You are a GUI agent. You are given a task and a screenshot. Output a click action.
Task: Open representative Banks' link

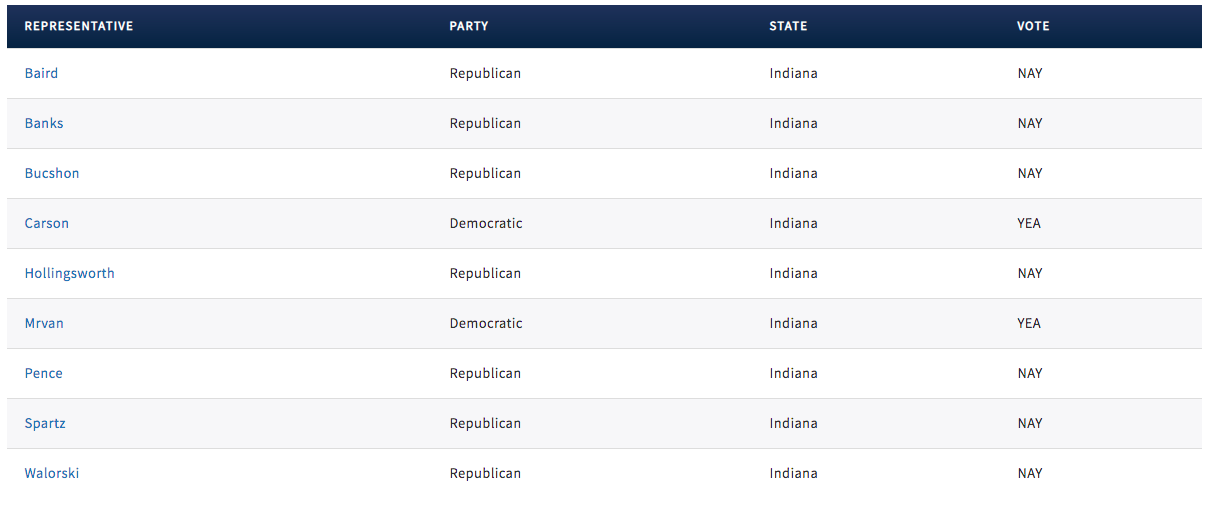[44, 123]
